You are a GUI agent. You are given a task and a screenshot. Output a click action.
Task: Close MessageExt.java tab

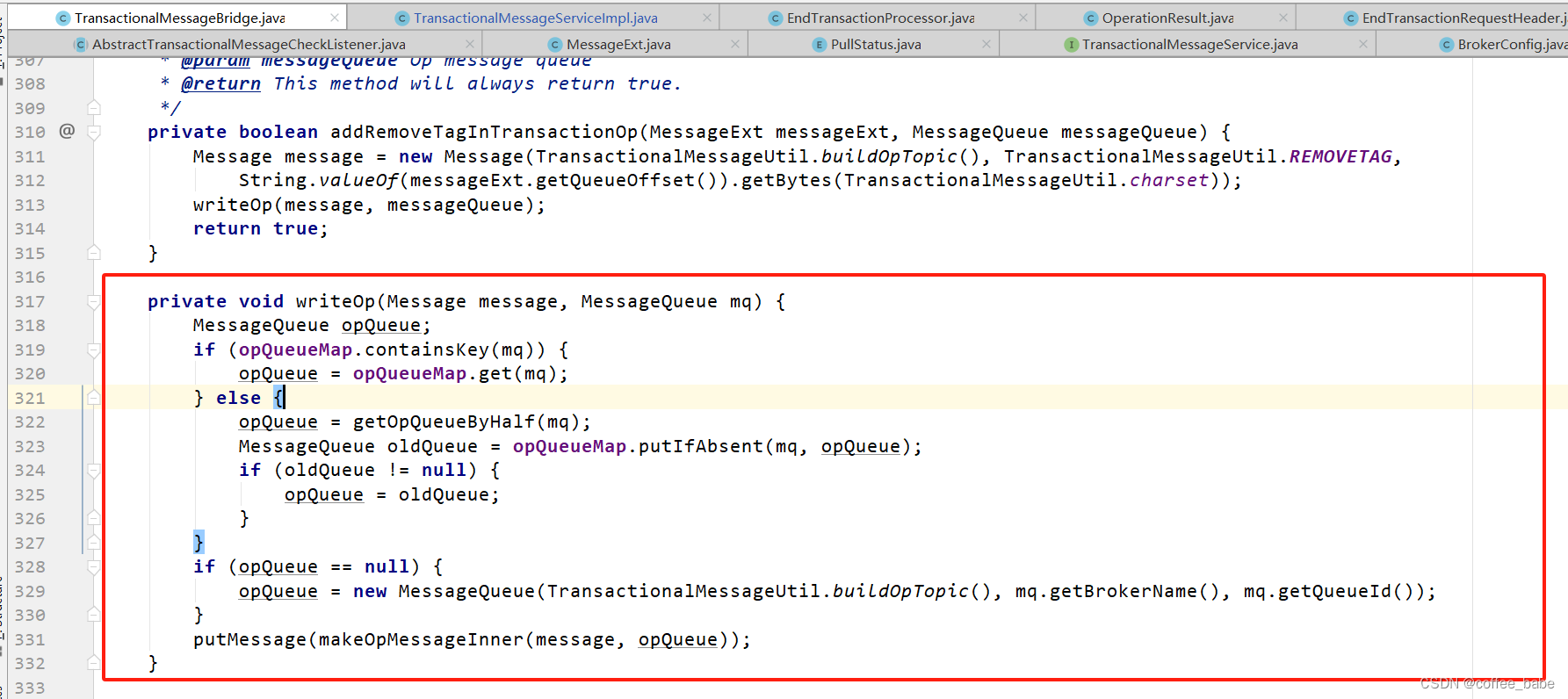(735, 44)
